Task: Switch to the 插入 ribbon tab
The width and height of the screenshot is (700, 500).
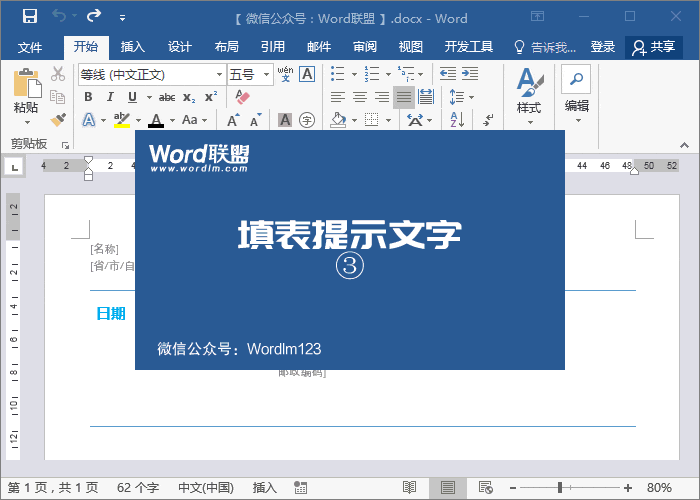Action: (x=133, y=47)
